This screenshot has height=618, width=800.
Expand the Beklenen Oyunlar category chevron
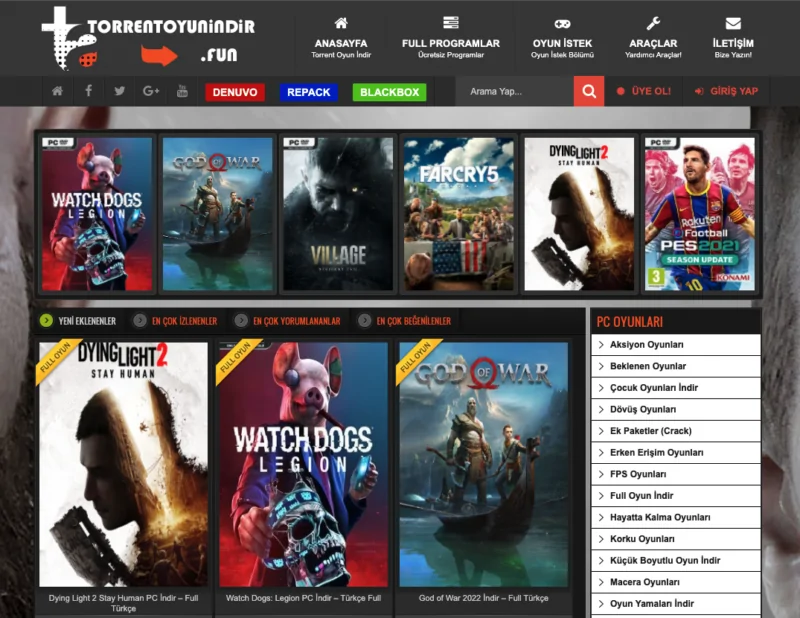point(601,366)
